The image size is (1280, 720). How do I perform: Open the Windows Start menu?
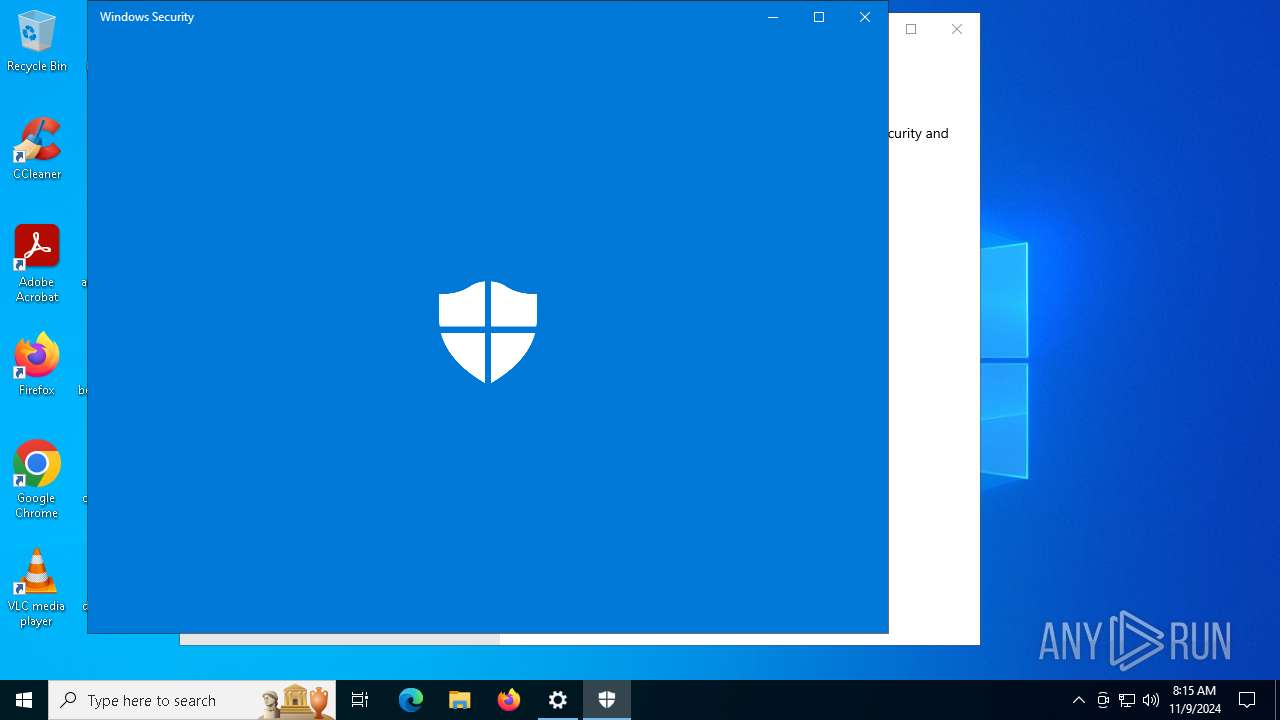pos(24,700)
